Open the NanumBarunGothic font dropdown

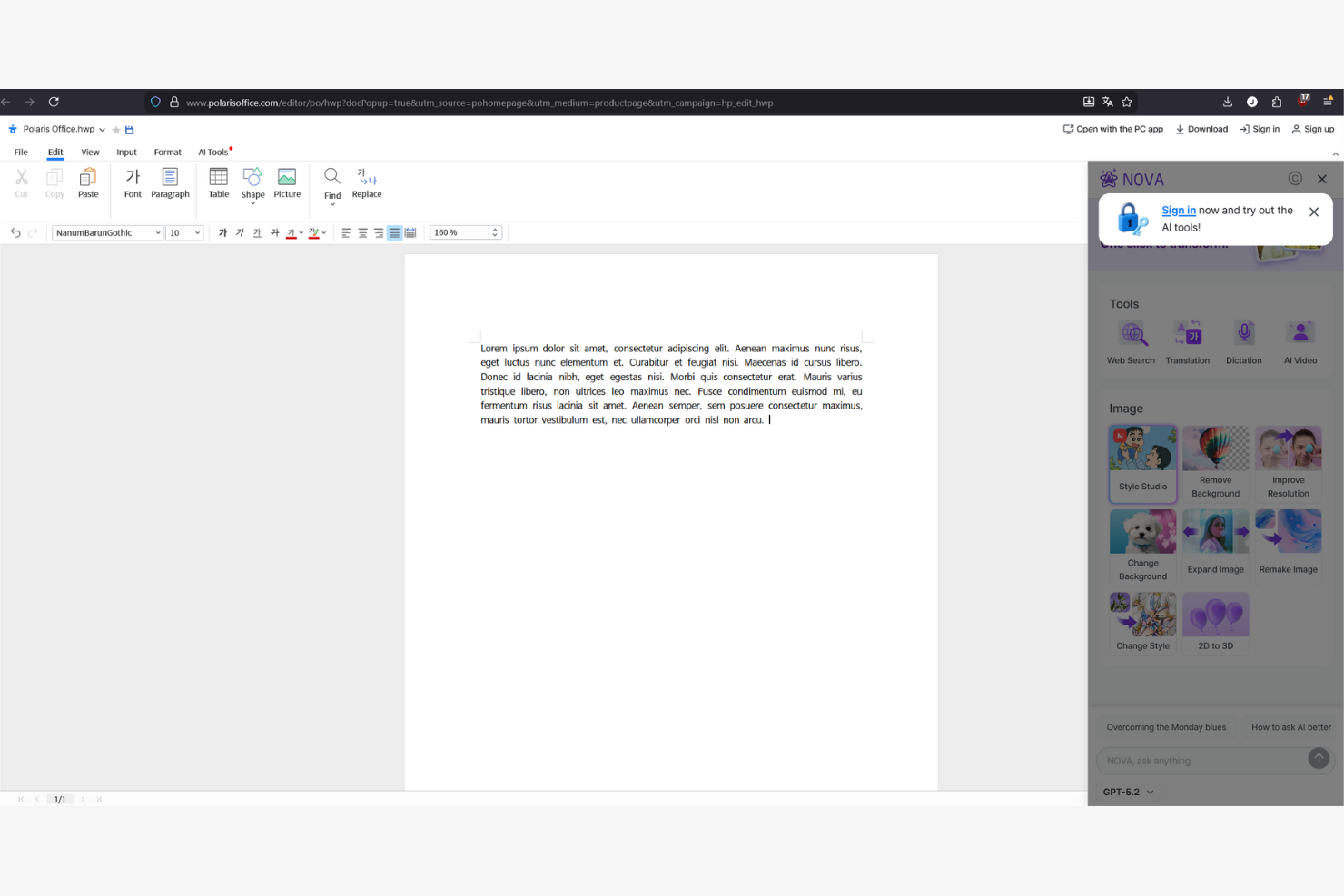tap(106, 232)
